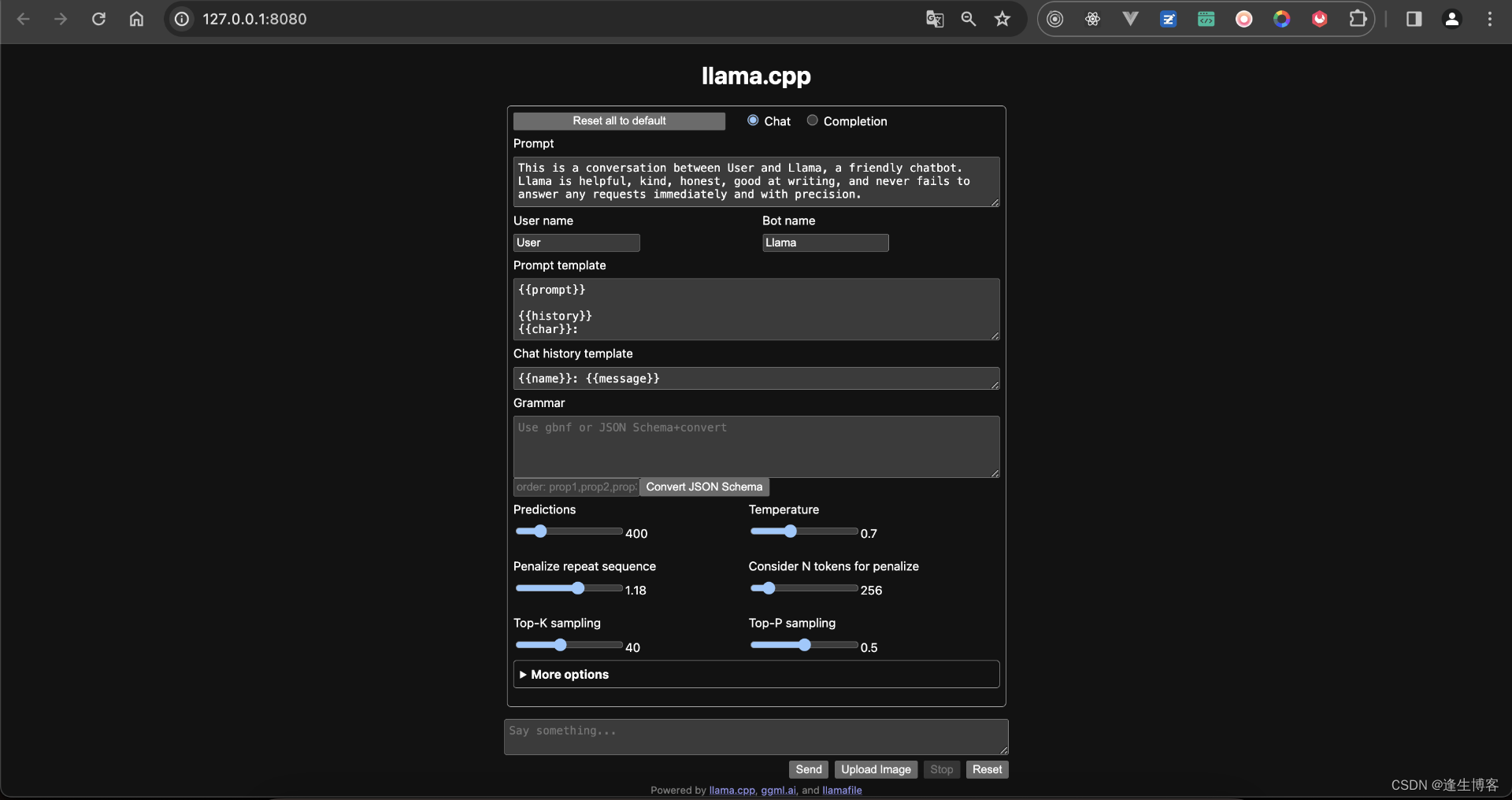Select the Completion radio button
The width and height of the screenshot is (1512, 800).
click(x=812, y=120)
